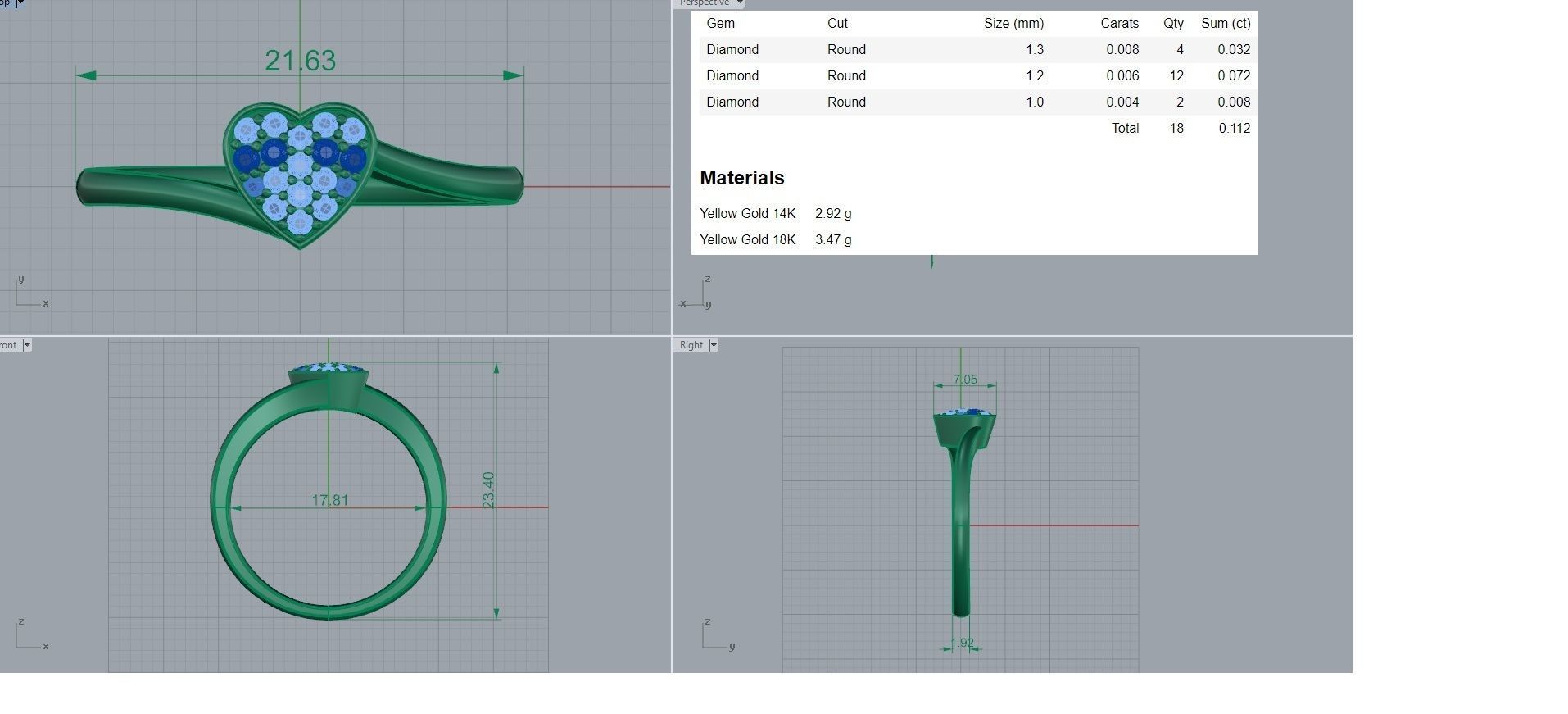Click the 1.3 size value
This screenshot has height=714, width=1568.
point(1035,50)
